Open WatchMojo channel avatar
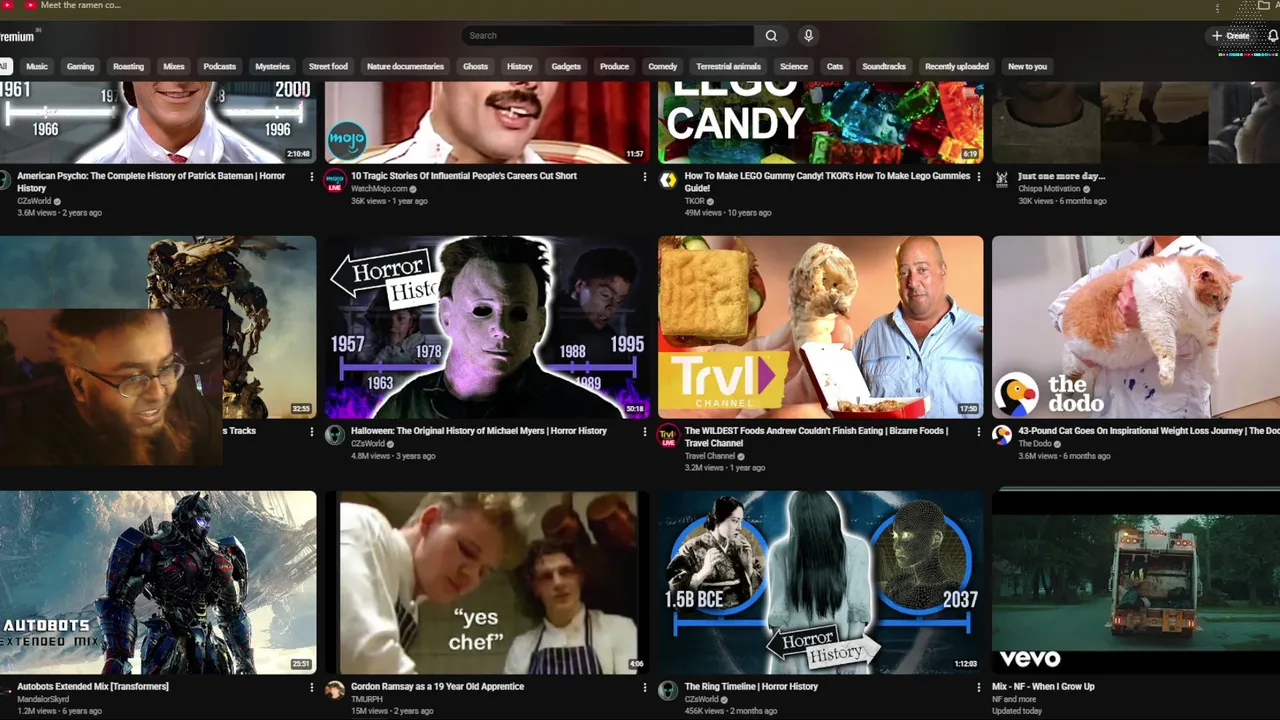This screenshot has width=1280, height=720. click(335, 180)
